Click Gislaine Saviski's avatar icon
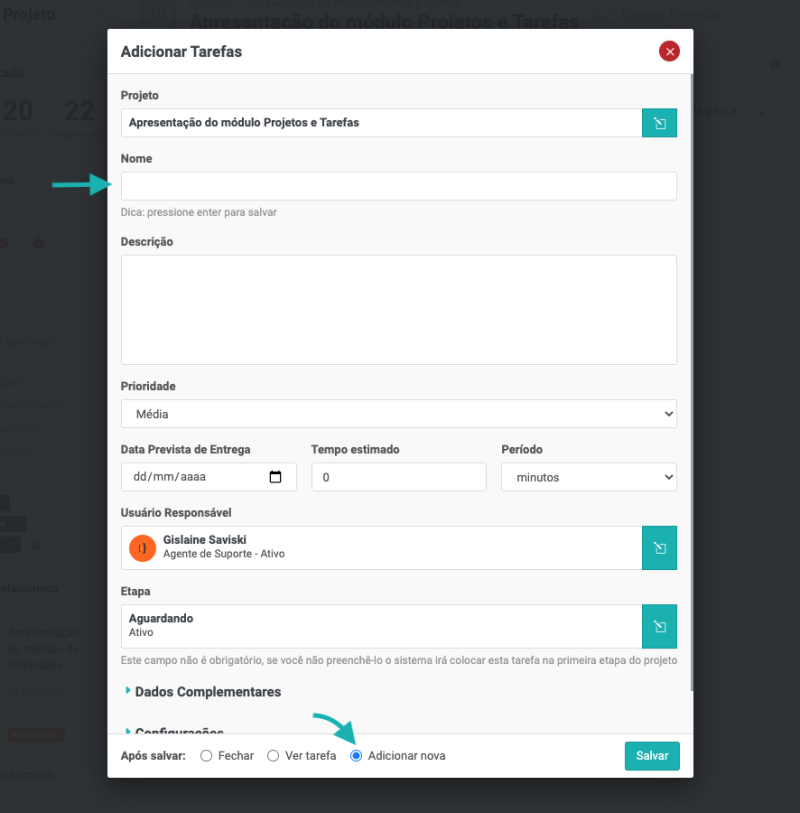 tap(143, 548)
